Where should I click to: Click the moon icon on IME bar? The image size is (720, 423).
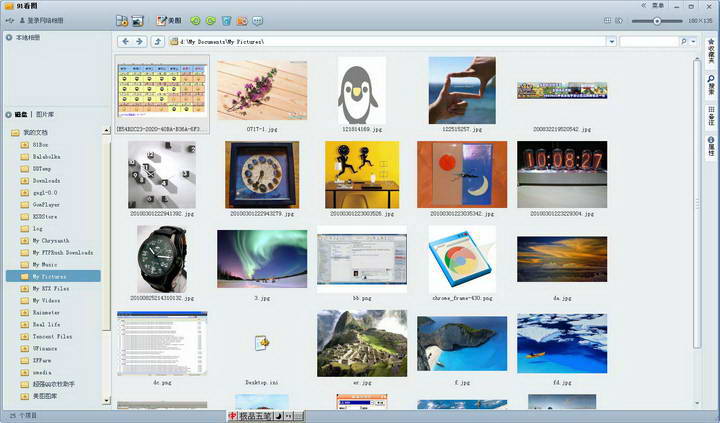pyautogui.click(x=279, y=416)
